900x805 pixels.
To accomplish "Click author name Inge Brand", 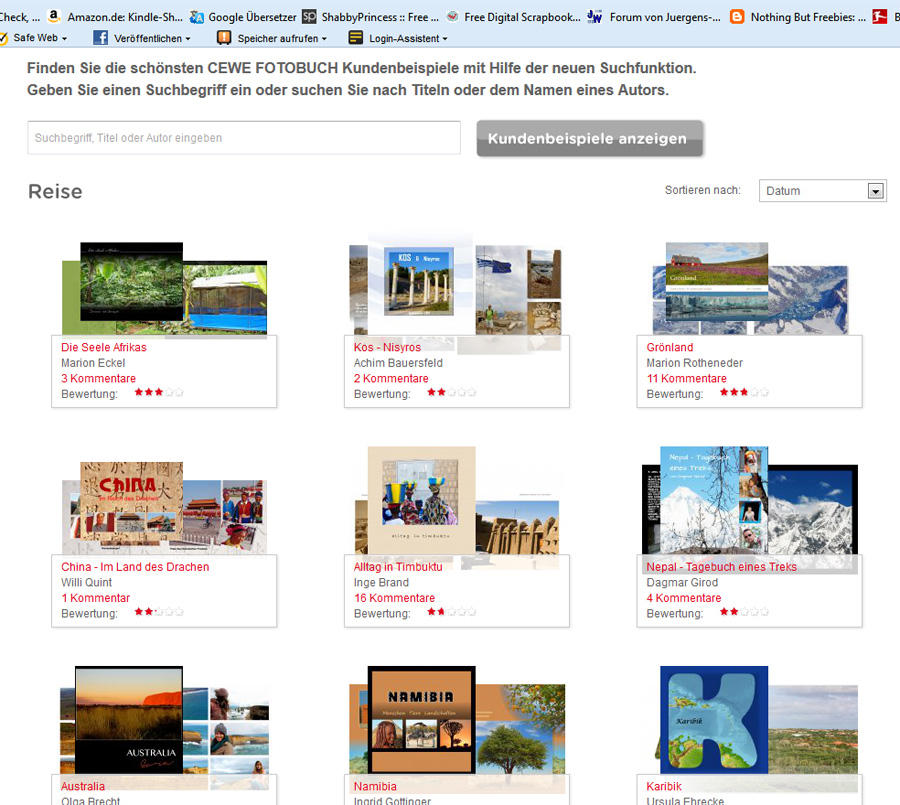I will (381, 582).
